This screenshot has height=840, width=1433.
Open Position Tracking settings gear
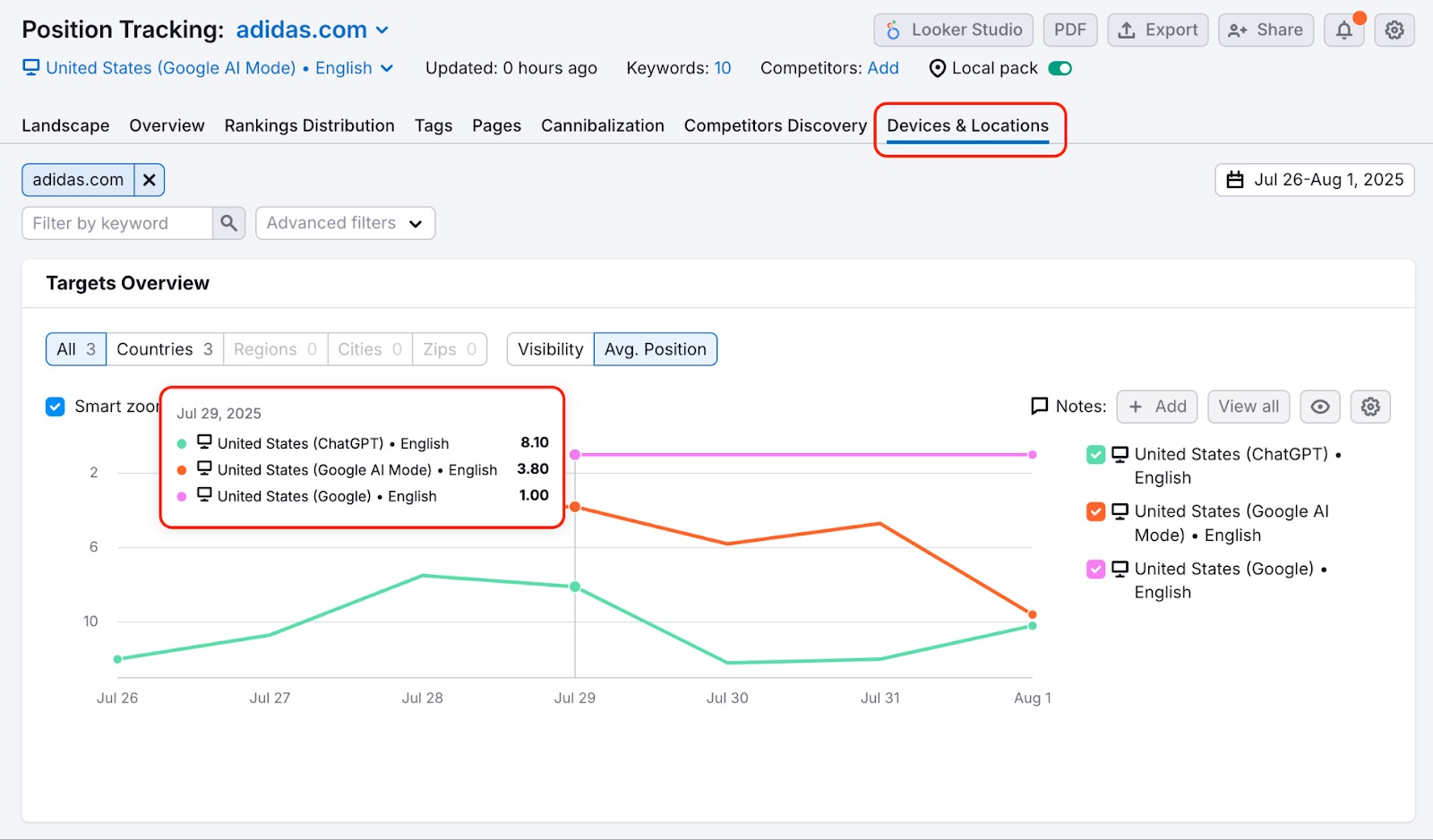click(x=1394, y=30)
